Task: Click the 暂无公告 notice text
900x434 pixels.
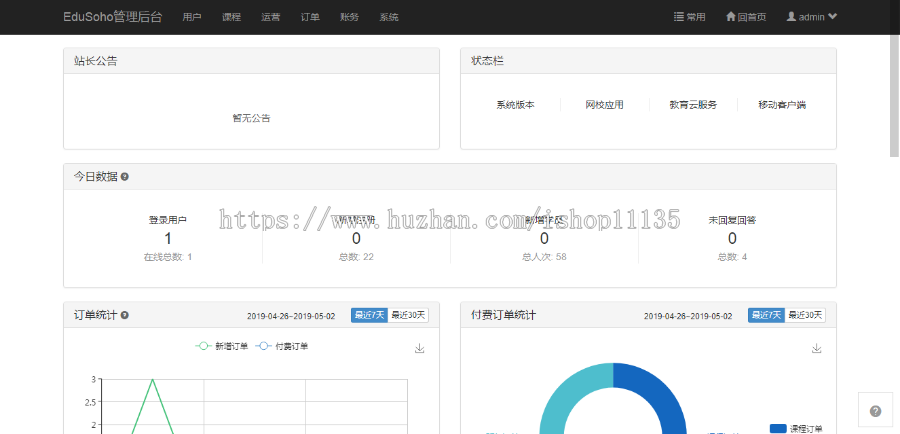Action: (251, 118)
